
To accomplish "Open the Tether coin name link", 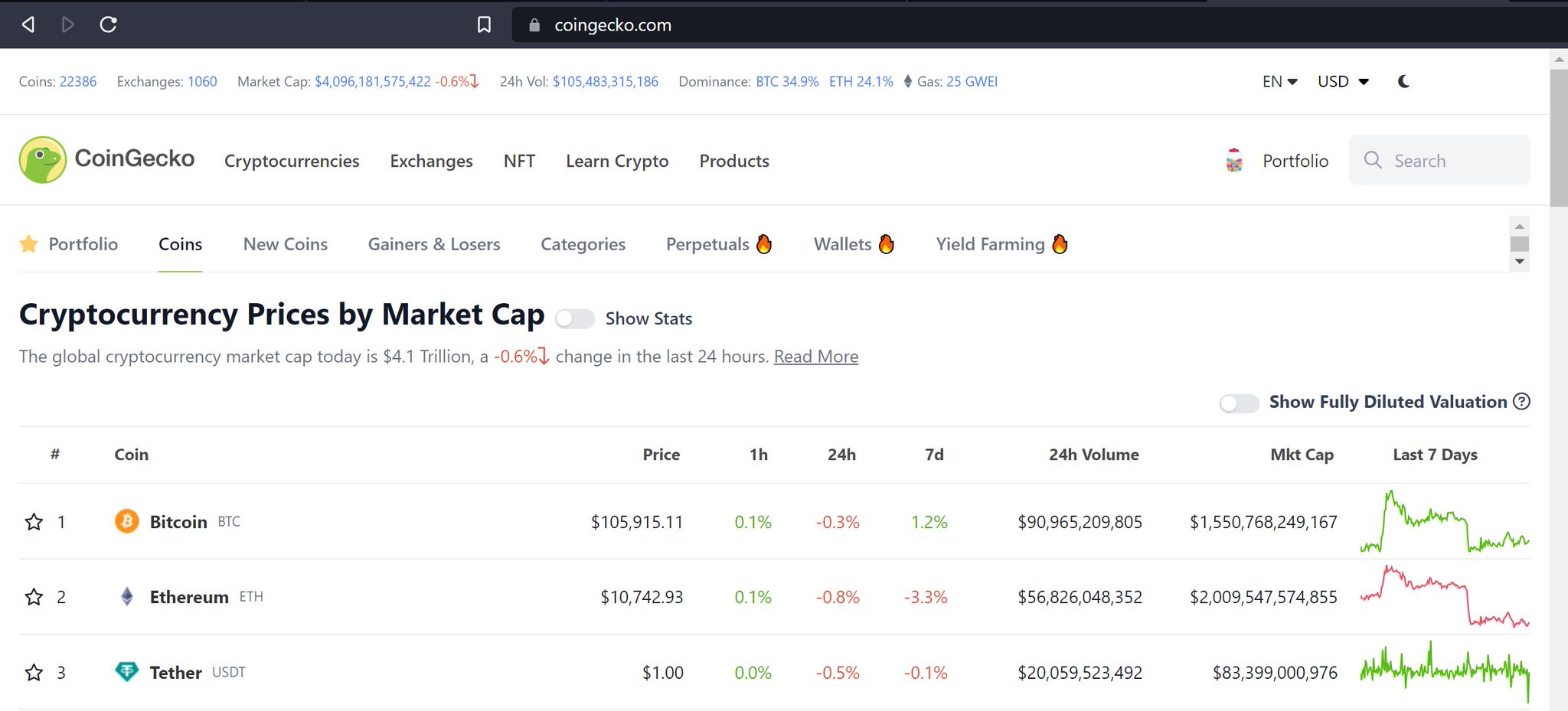I will (x=176, y=673).
